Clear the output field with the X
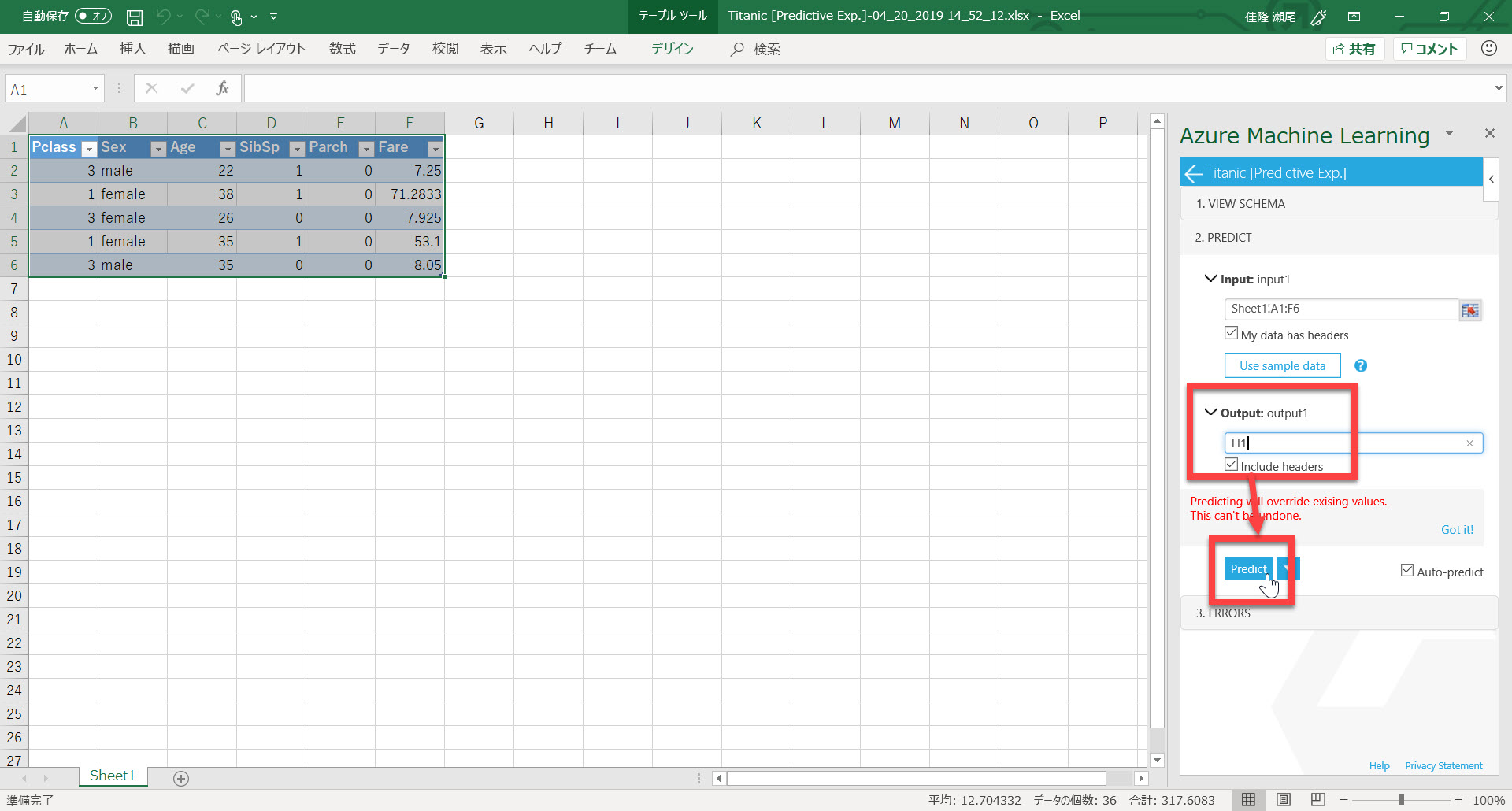 pos(1469,443)
